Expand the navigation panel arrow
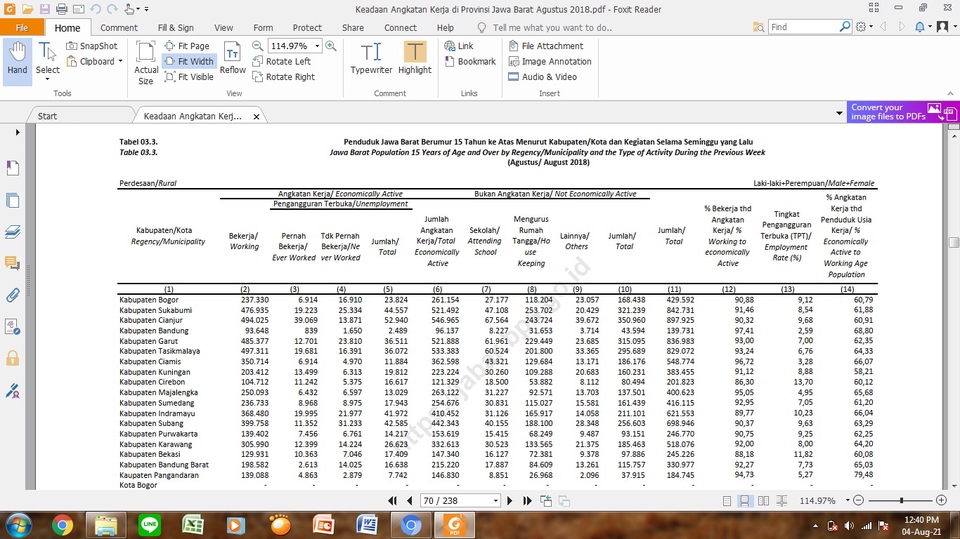Viewport: 960px width, 539px height. tap(17, 132)
